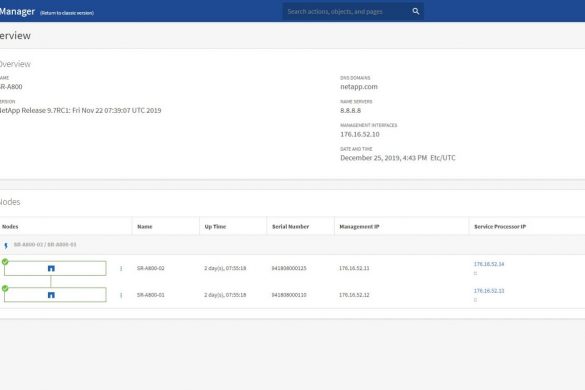The height and width of the screenshot is (390, 585).
Task: Click the search magnifier icon
Action: click(416, 11)
